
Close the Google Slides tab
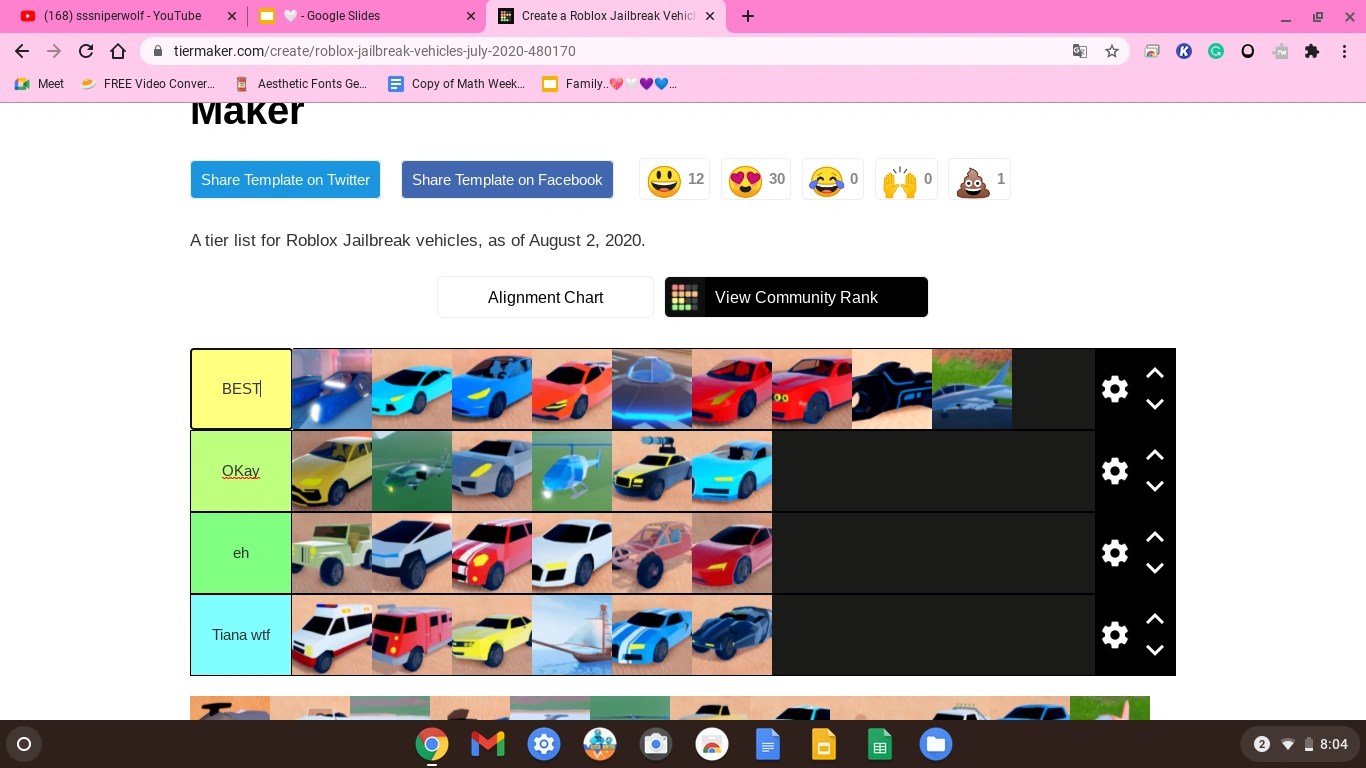471,16
